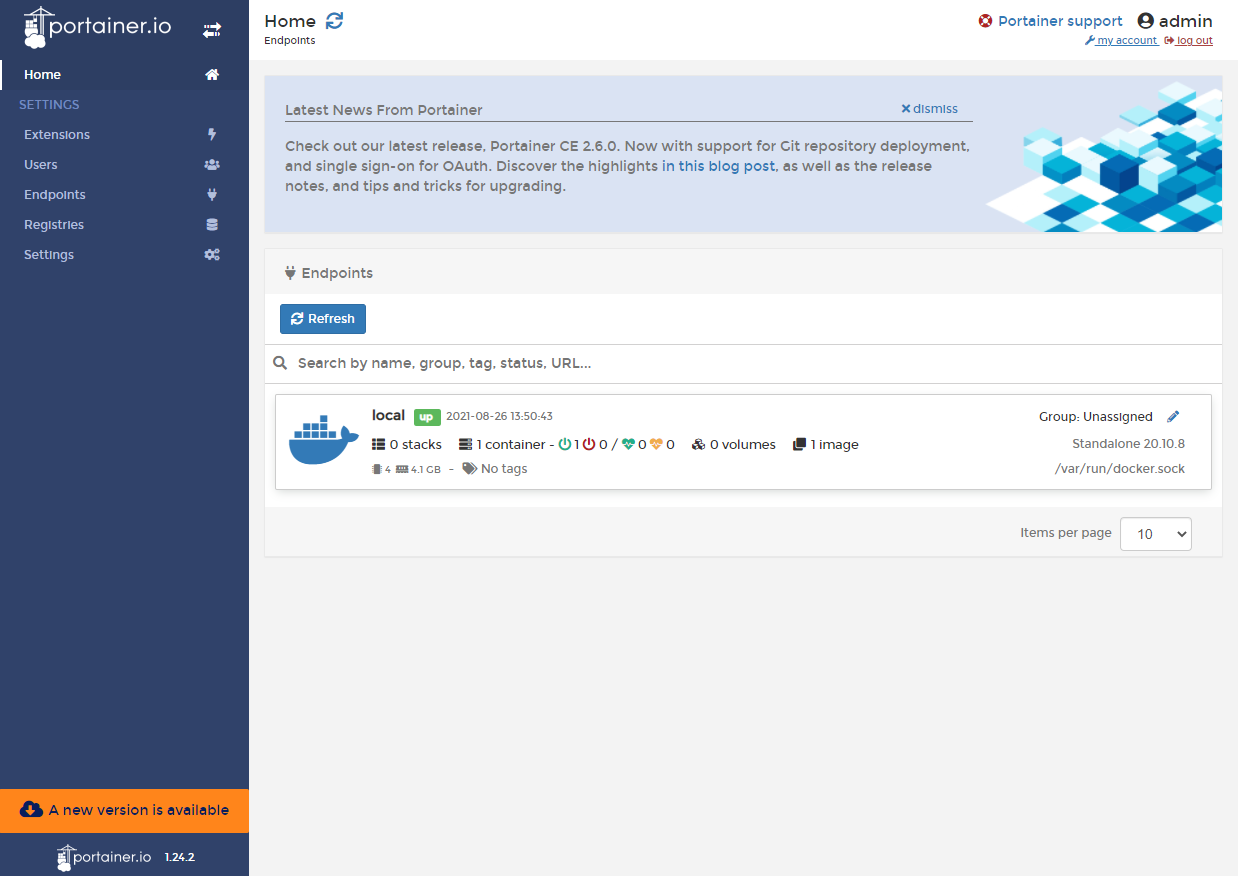Dismiss the Latest News banner
Screen dimensions: 1238x876
point(929,109)
